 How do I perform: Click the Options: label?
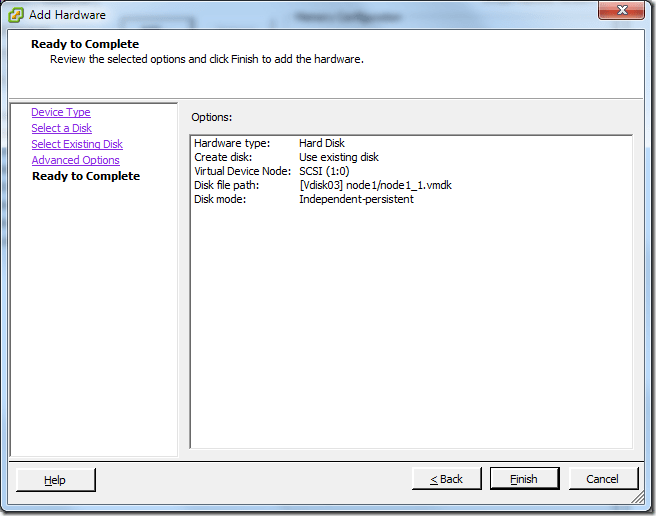[x=212, y=117]
